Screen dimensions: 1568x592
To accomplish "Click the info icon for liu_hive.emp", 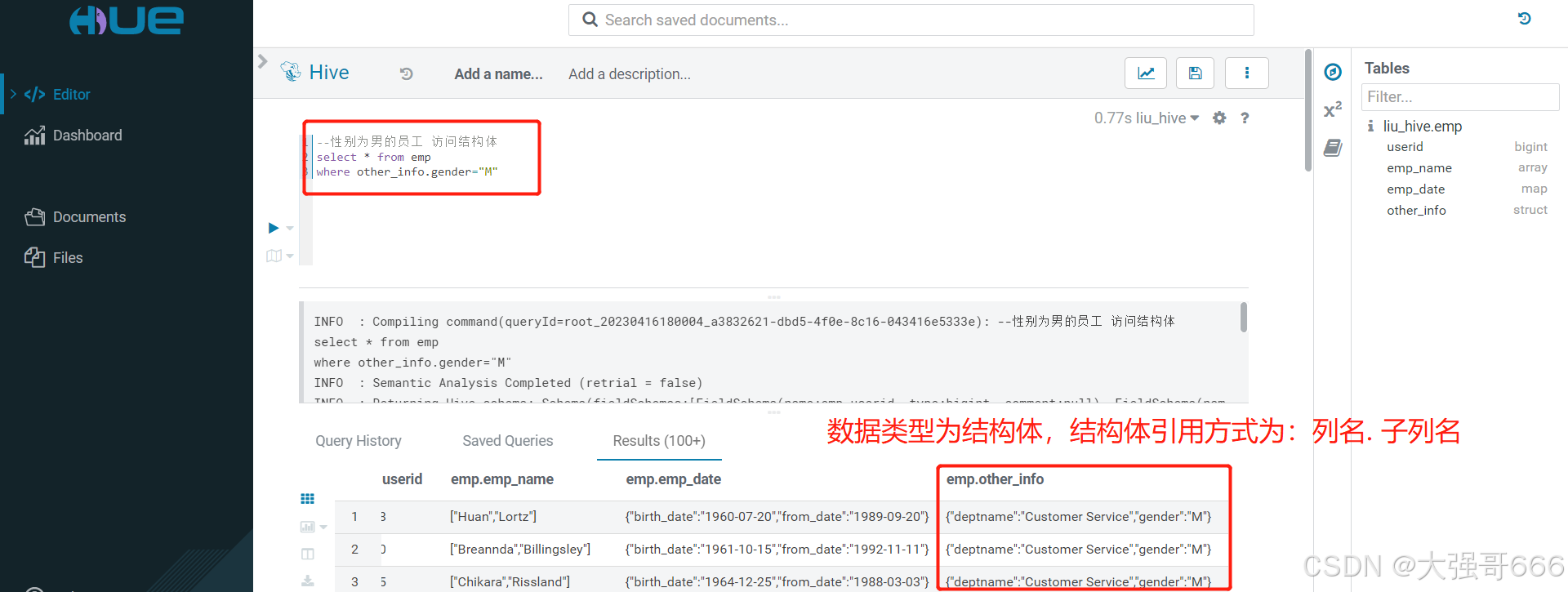I will [x=1370, y=127].
